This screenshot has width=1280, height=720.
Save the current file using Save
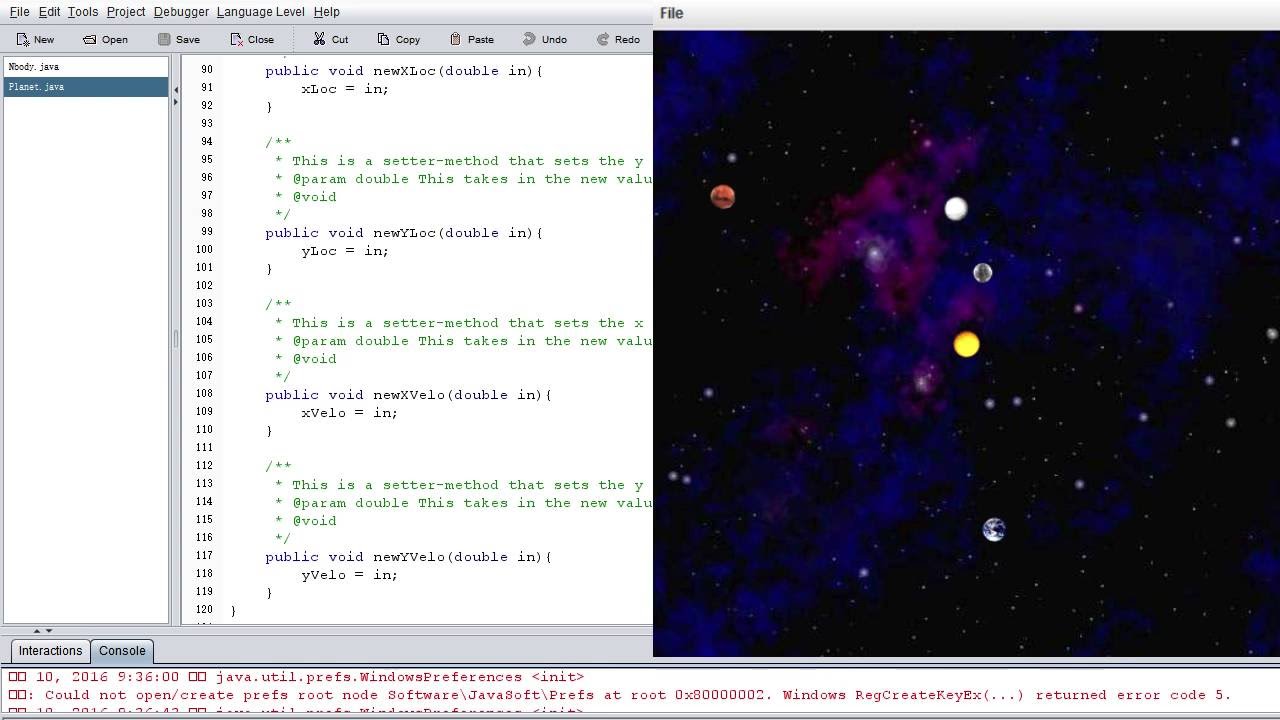[x=179, y=39]
